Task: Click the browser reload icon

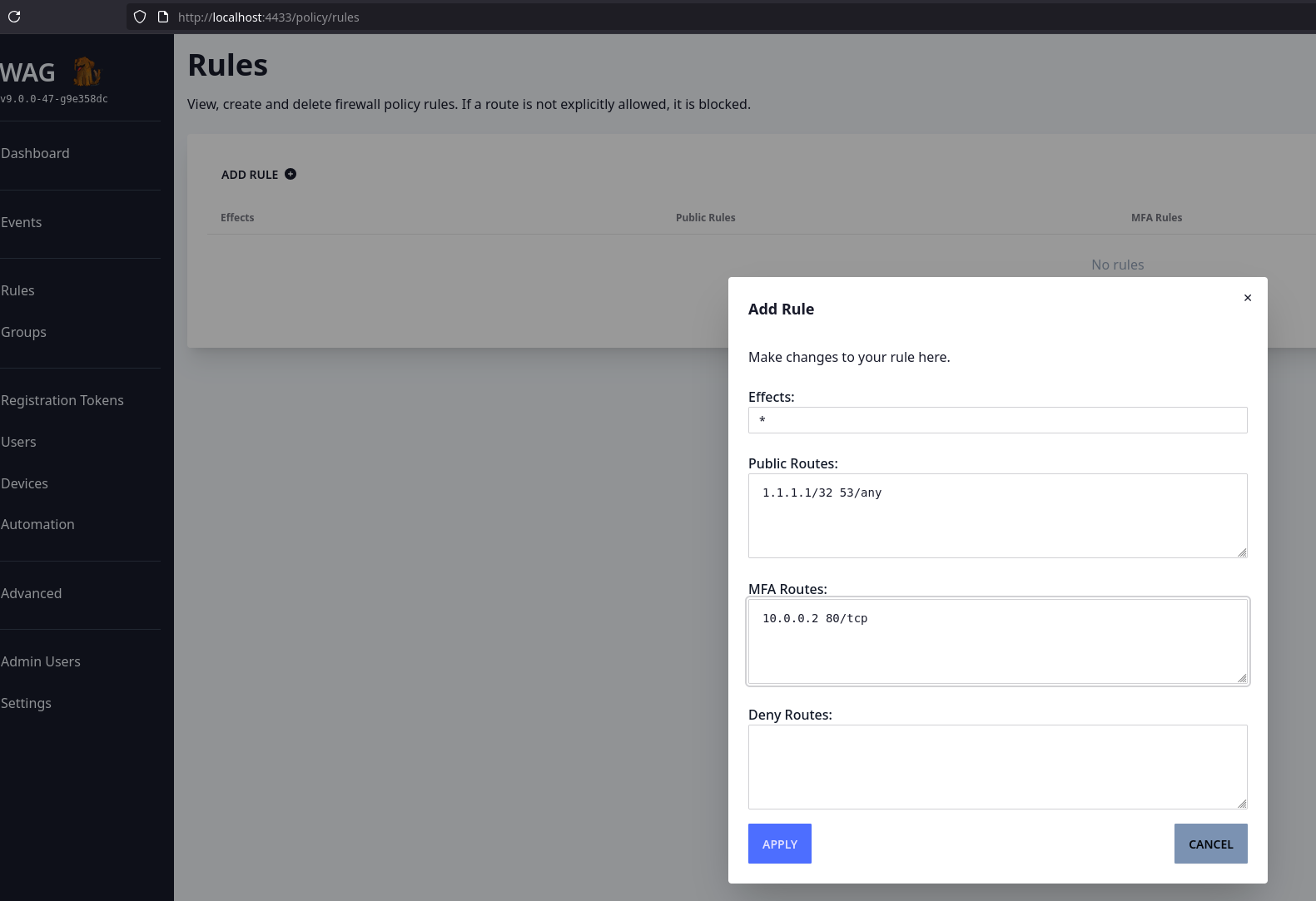Action: pos(14,17)
